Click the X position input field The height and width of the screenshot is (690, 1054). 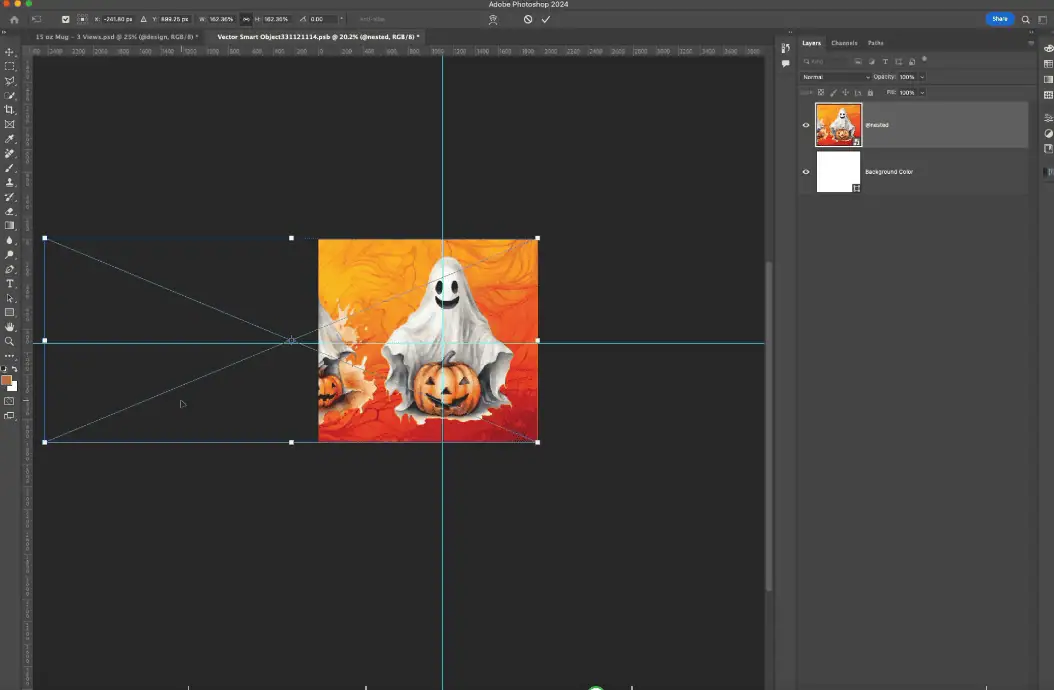click(120, 19)
